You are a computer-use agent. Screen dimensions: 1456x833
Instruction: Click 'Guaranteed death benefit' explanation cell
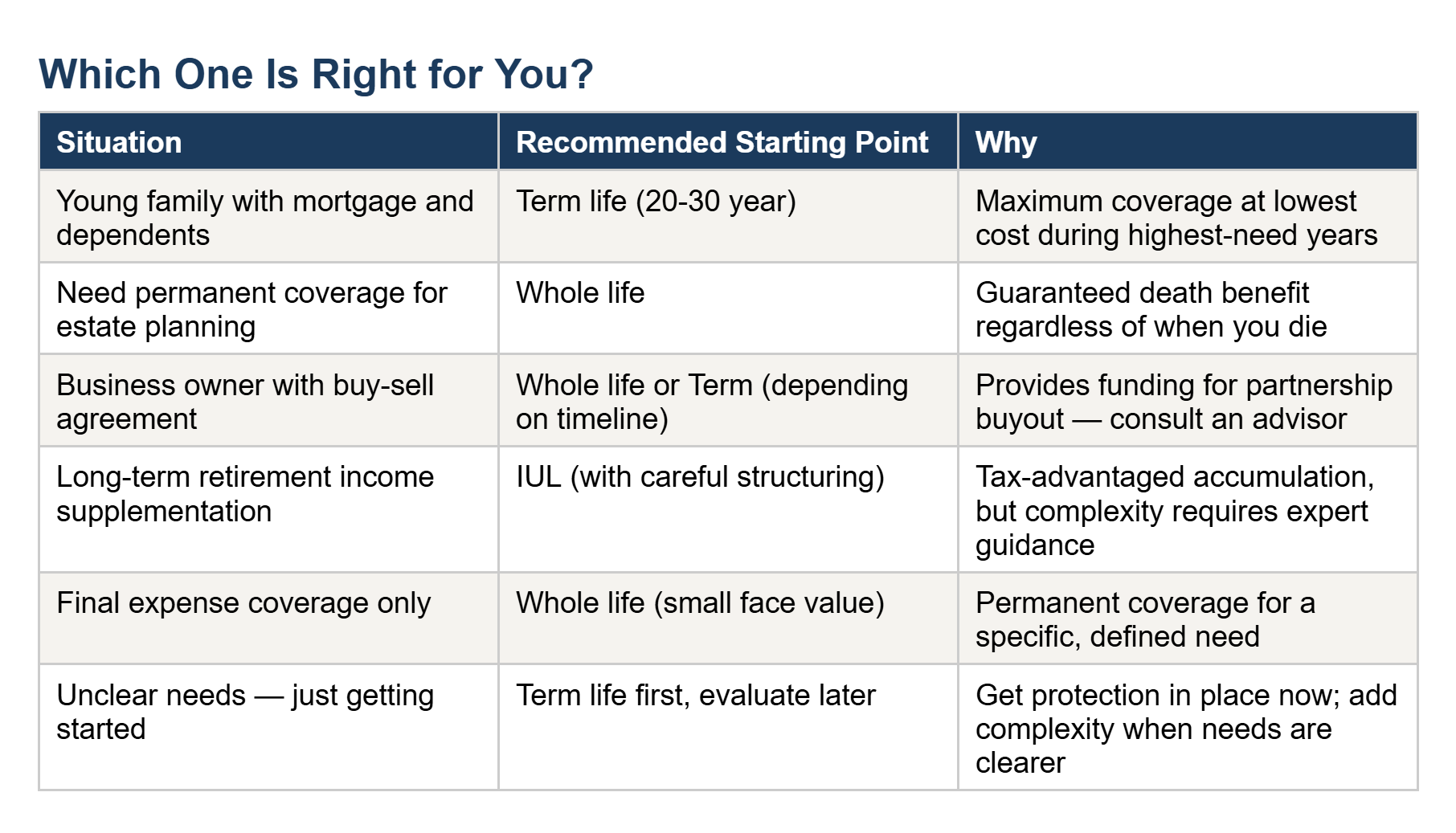[x=1188, y=309]
